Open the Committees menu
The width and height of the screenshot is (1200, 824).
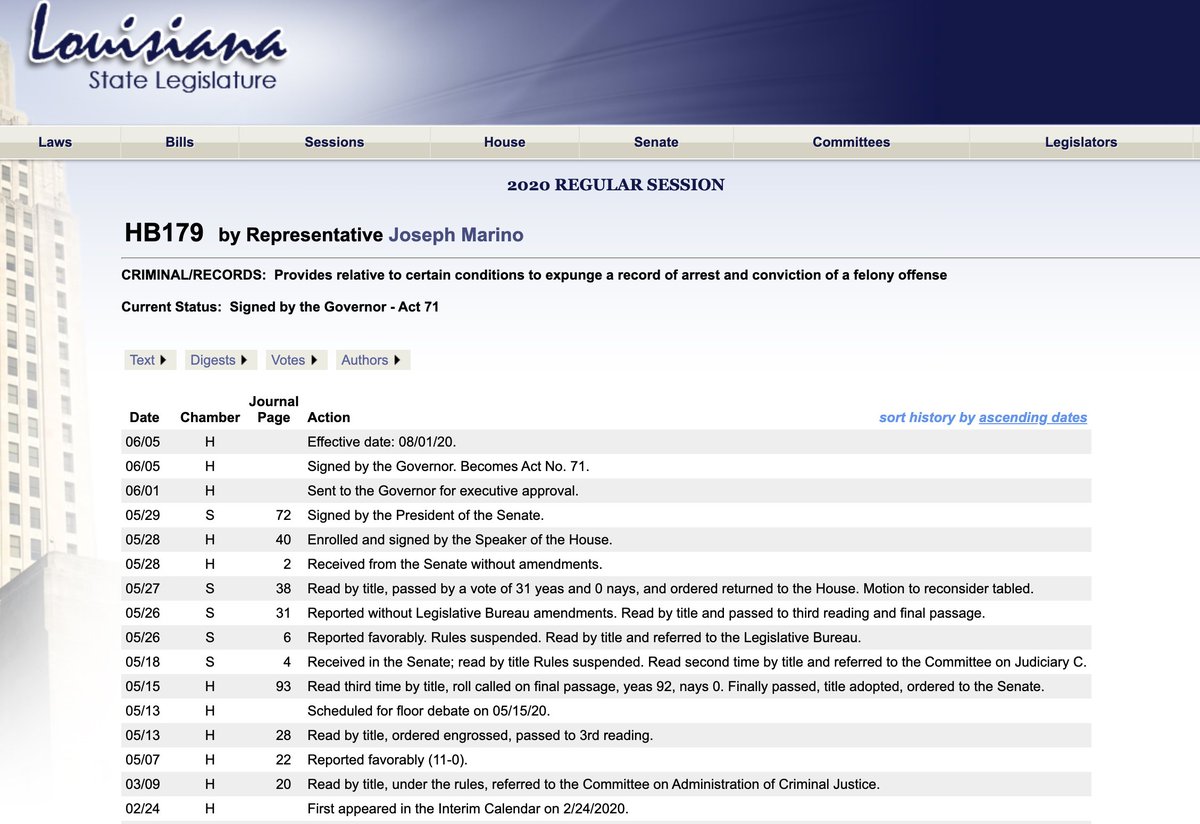coord(851,142)
